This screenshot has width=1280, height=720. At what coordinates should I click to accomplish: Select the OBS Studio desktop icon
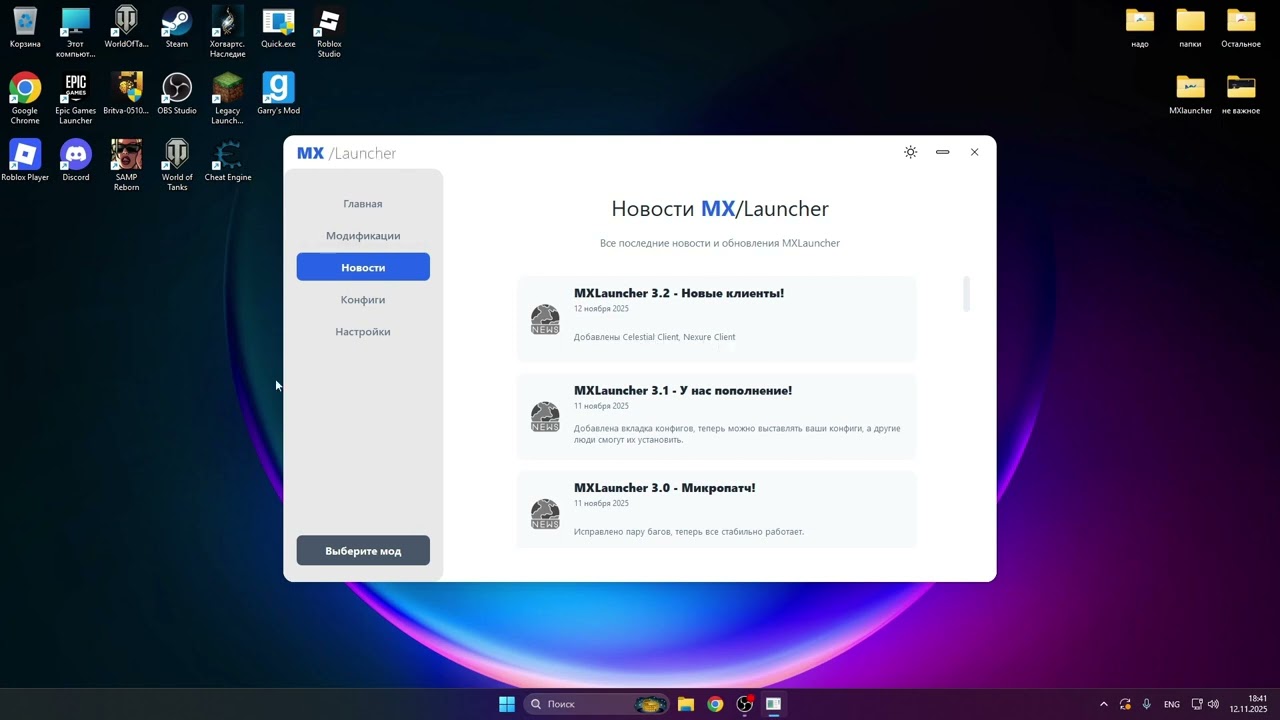click(177, 94)
